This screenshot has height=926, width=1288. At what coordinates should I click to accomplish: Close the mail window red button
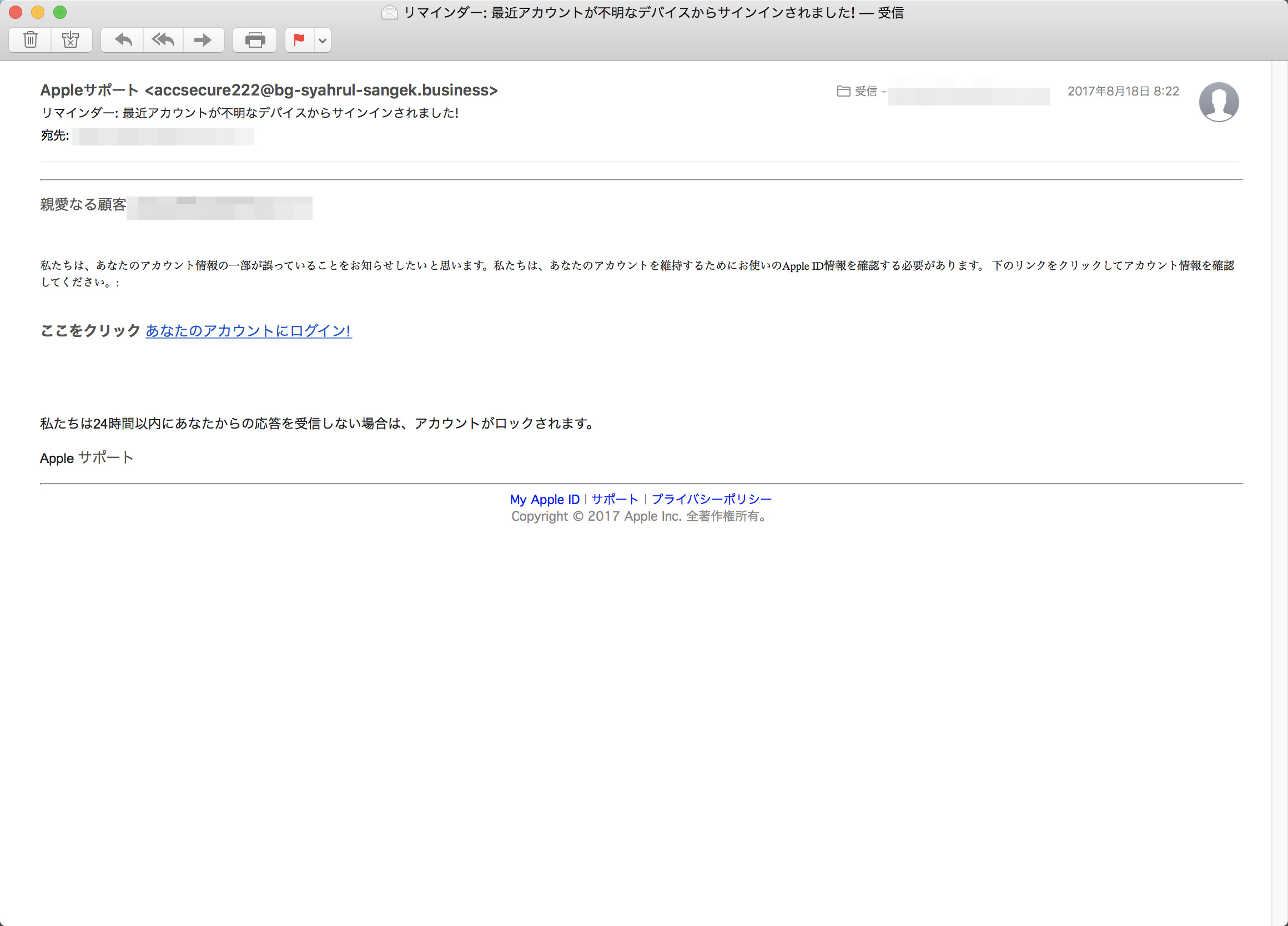[x=16, y=12]
